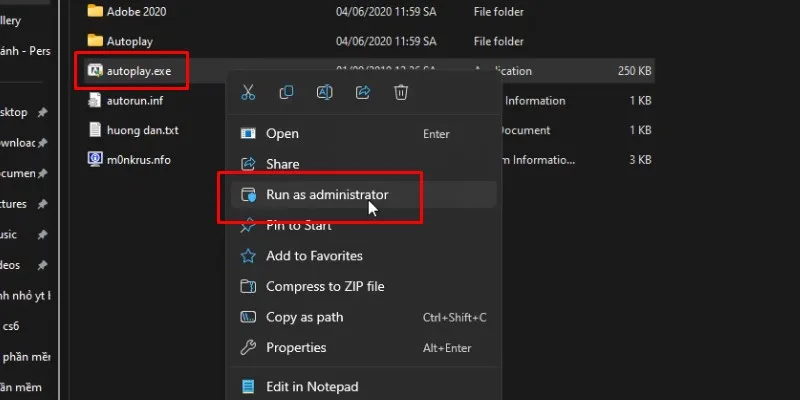Choose Edit in Notepad
The image size is (800, 400).
[363, 387]
